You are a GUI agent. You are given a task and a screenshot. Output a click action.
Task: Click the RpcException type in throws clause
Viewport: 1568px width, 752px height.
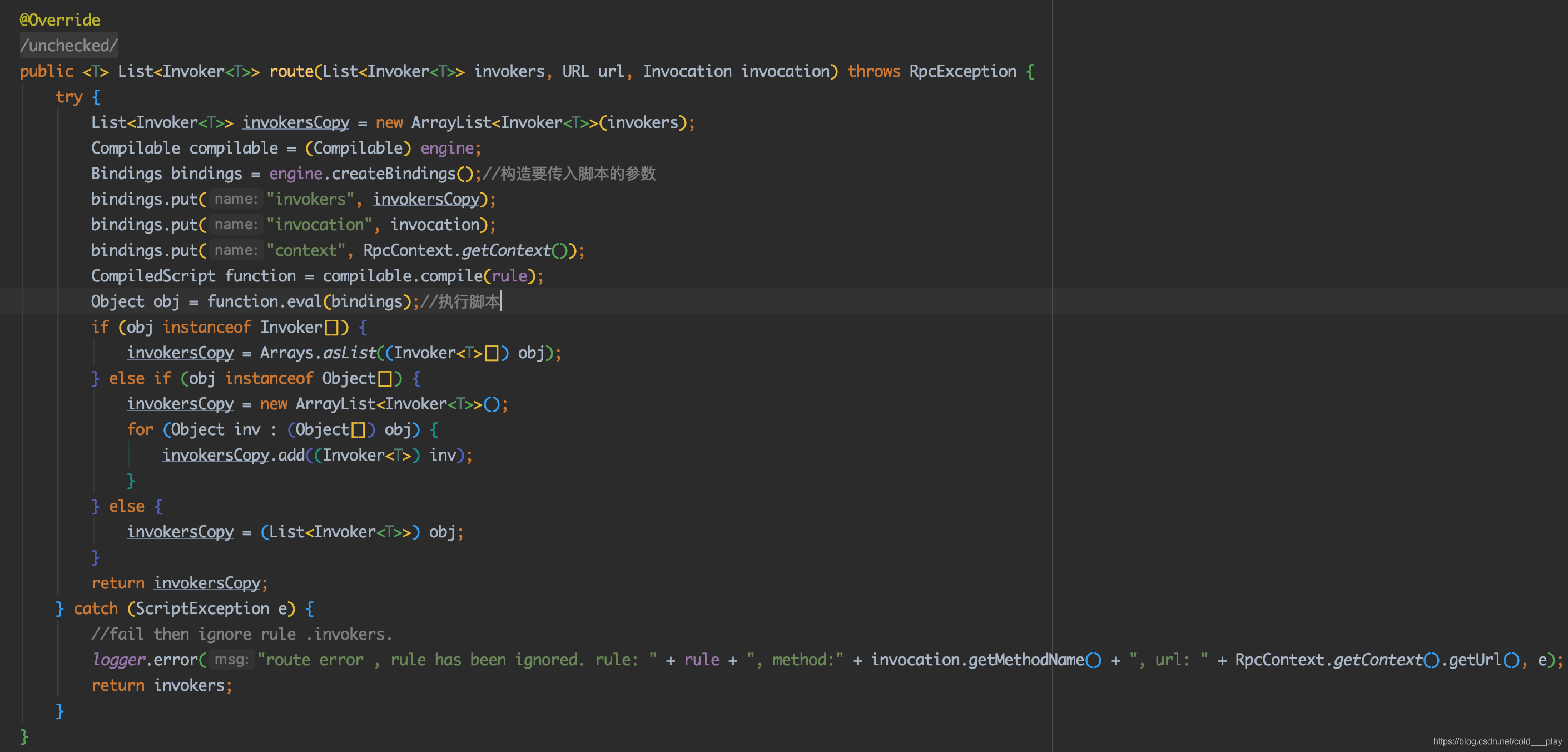[x=962, y=71]
